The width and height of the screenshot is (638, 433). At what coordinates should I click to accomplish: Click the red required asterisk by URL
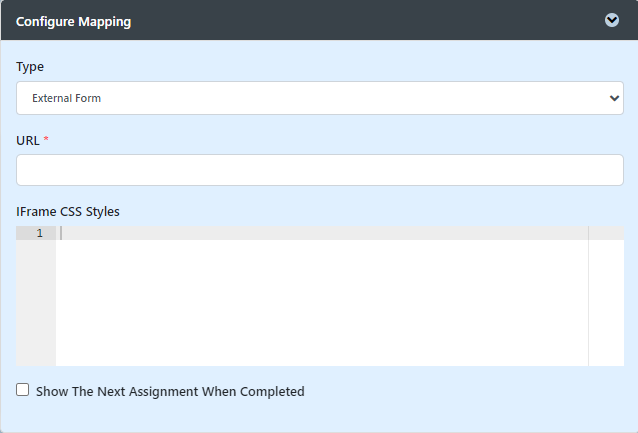coord(46,140)
